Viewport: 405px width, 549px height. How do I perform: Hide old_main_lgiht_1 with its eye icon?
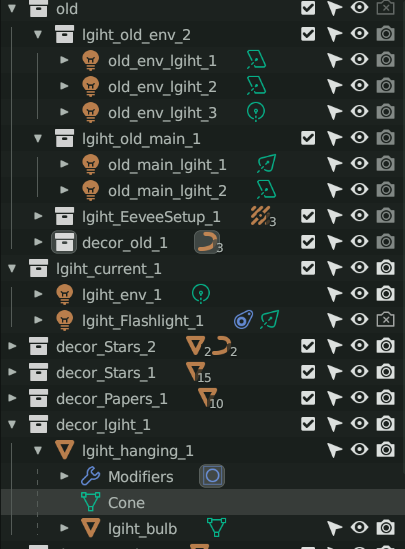coord(359,164)
